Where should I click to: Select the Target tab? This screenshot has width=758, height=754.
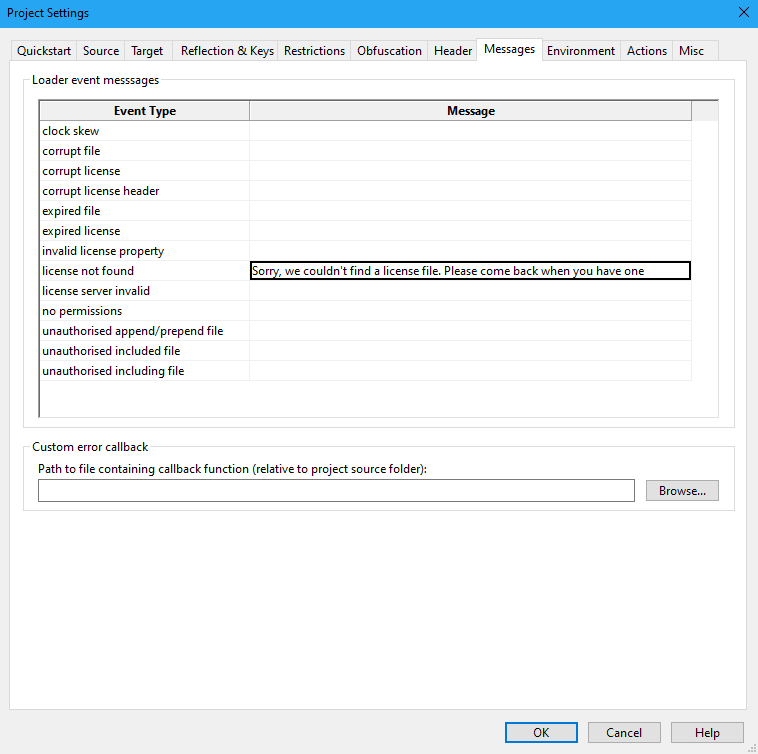point(147,51)
